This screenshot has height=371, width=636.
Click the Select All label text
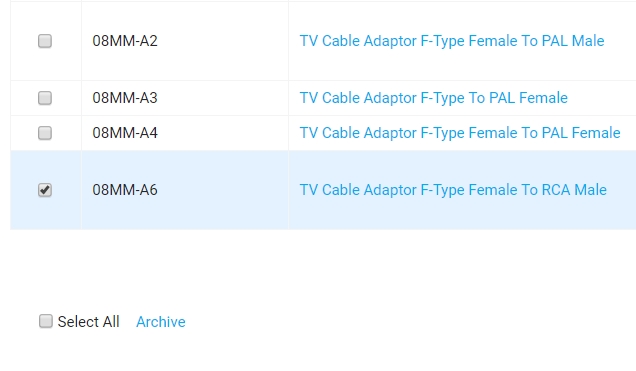(88, 322)
